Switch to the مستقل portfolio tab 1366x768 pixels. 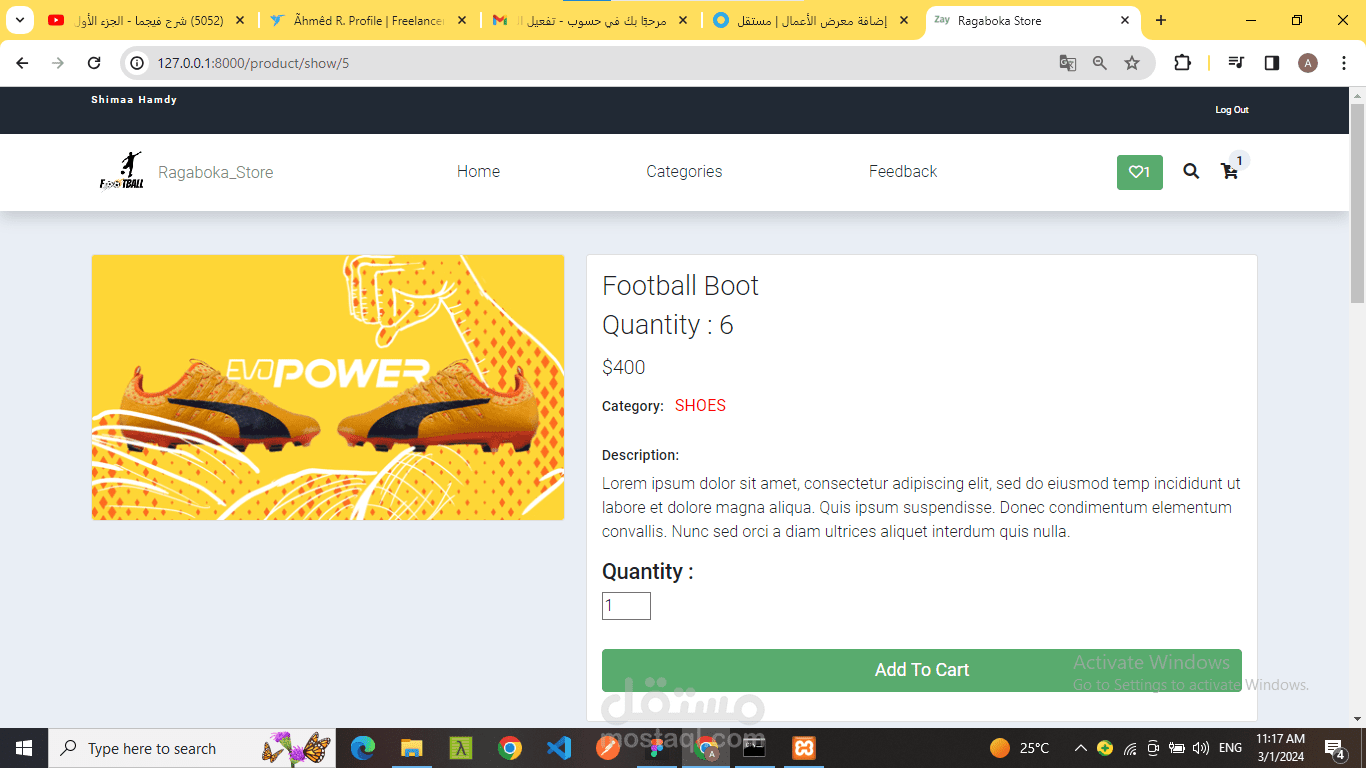click(812, 20)
